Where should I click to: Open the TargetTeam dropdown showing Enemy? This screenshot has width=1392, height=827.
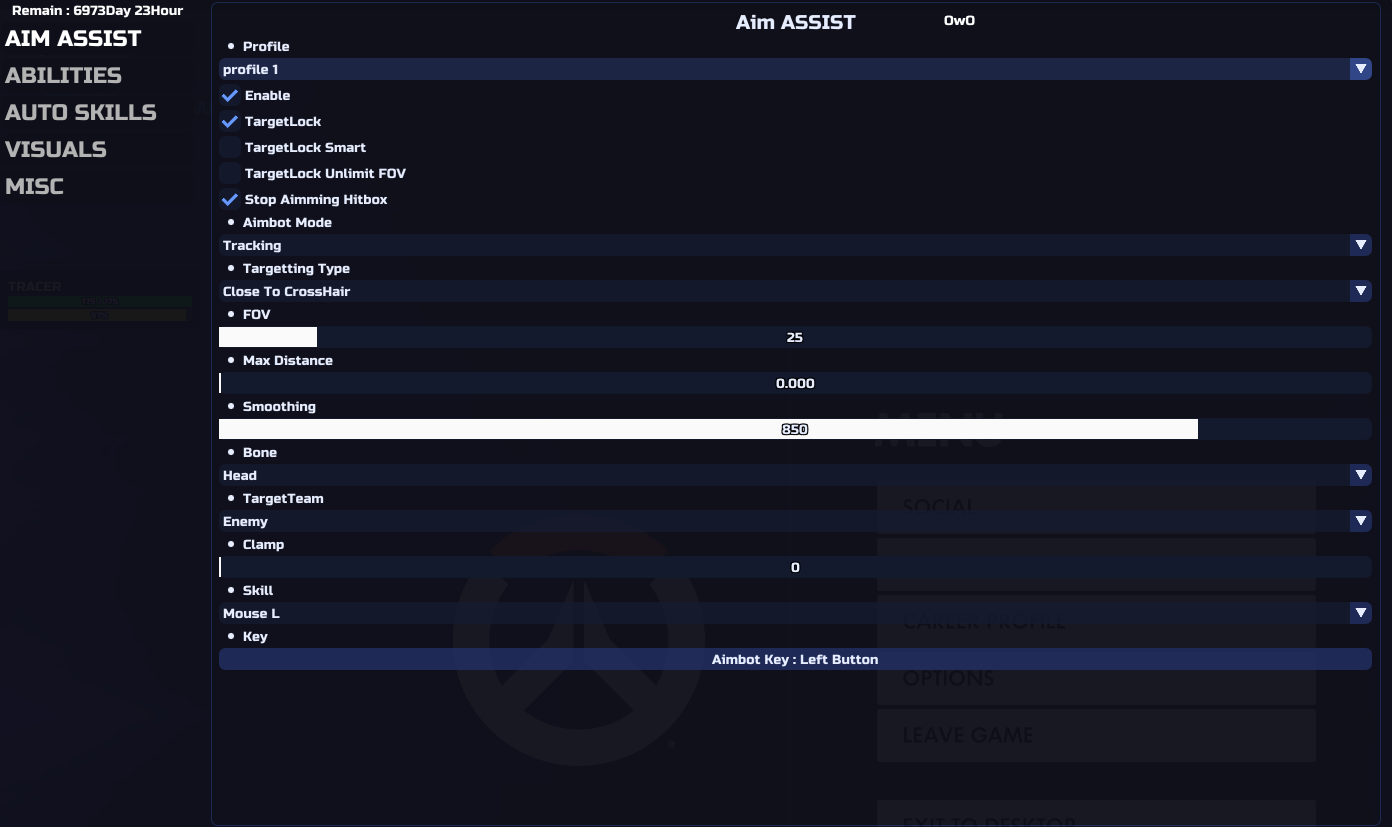pos(795,521)
